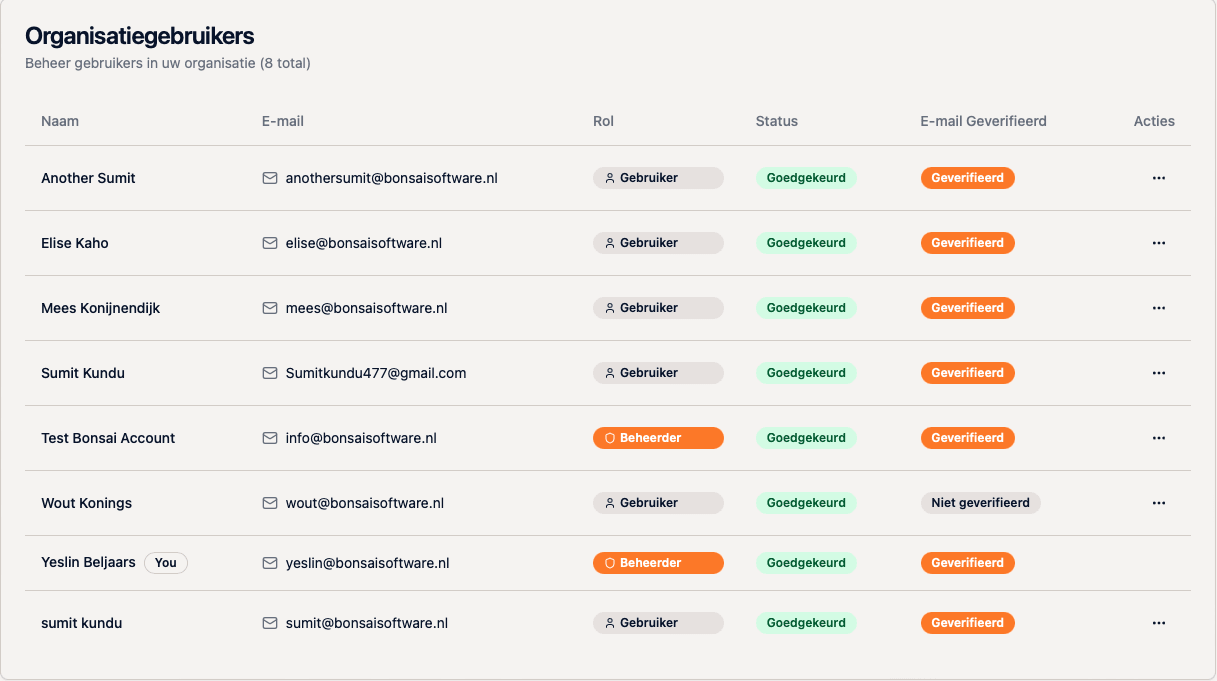
Task: Click email address sumit@bonsaisoftware.nl
Action: pyautogui.click(x=367, y=623)
